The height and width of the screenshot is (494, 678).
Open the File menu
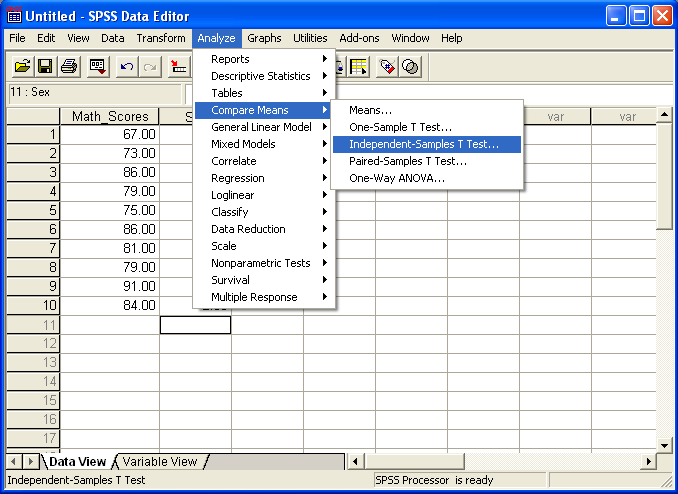pos(17,38)
